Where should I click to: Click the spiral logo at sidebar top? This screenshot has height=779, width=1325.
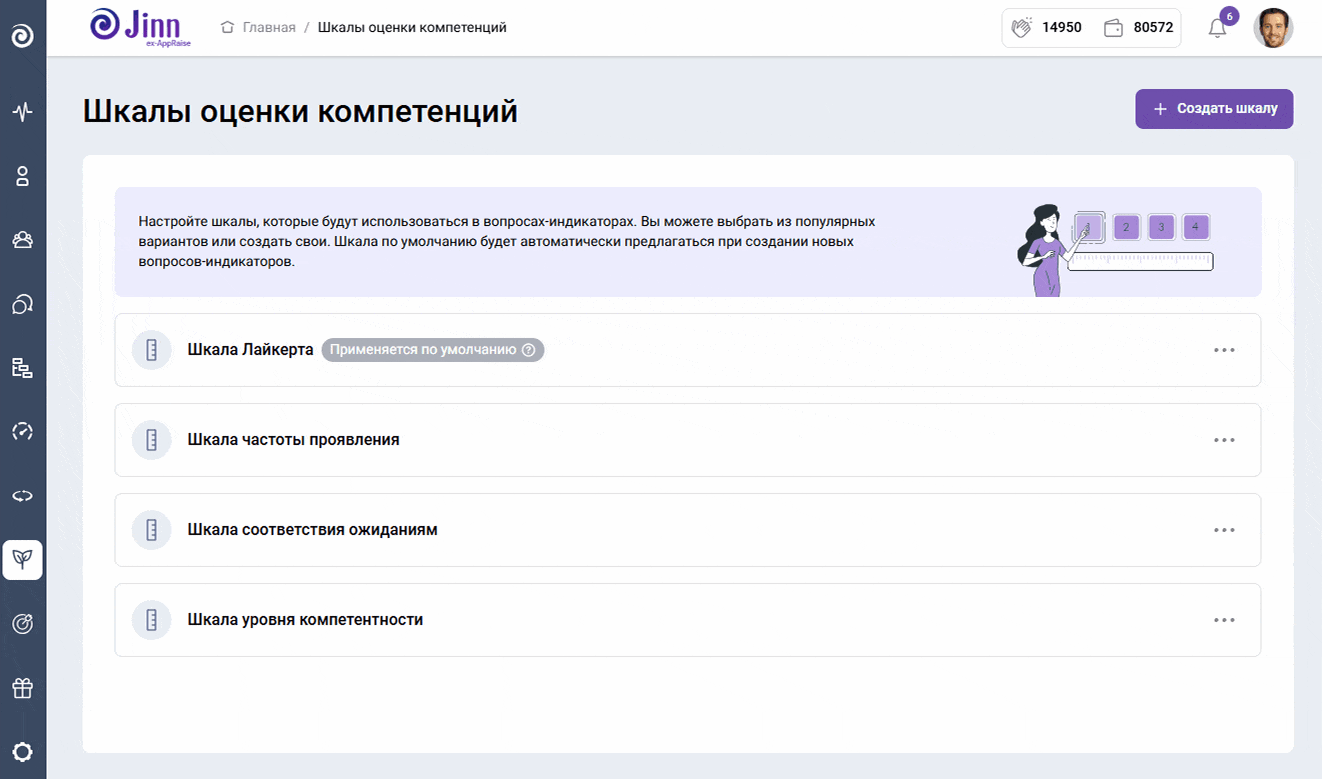pyautogui.click(x=22, y=37)
